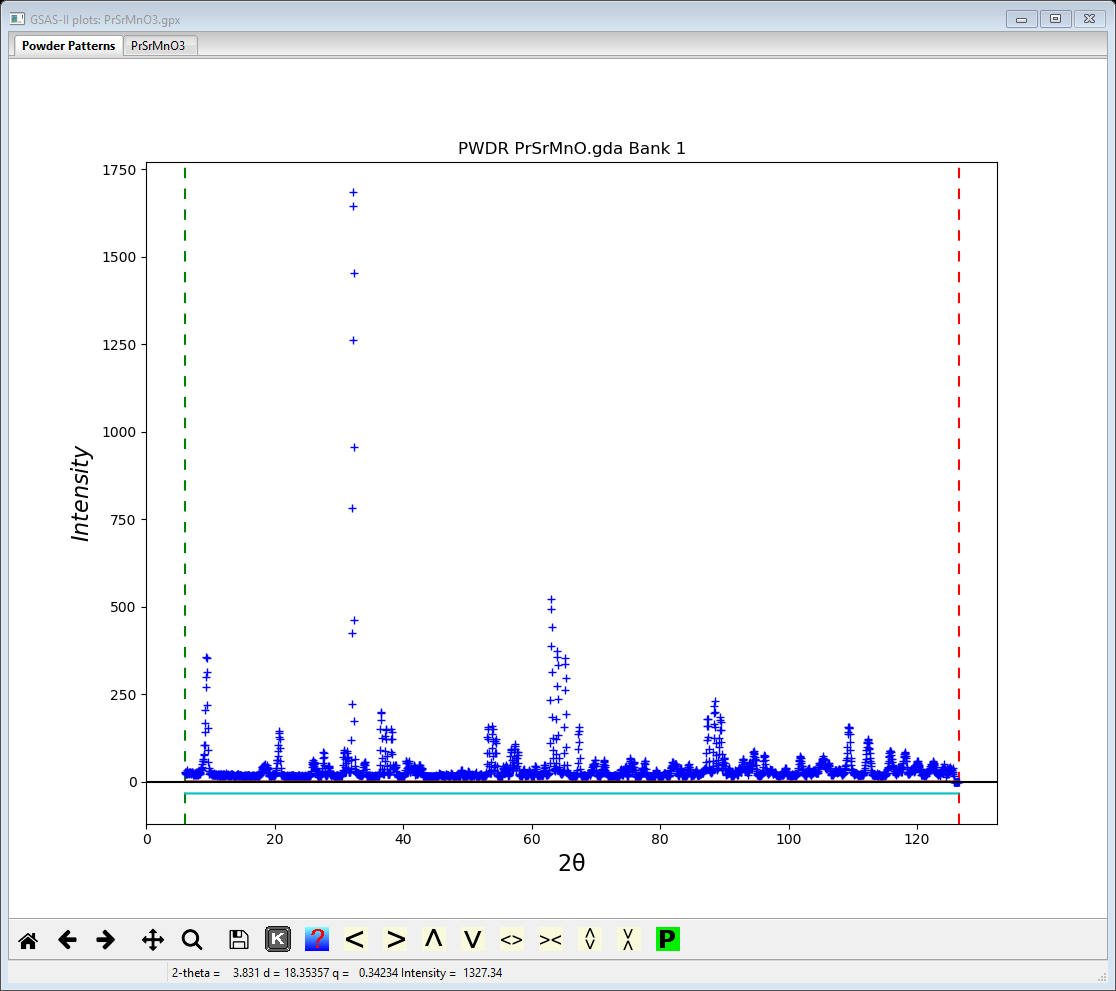Click the 2θ x-axis label

(x=572, y=863)
